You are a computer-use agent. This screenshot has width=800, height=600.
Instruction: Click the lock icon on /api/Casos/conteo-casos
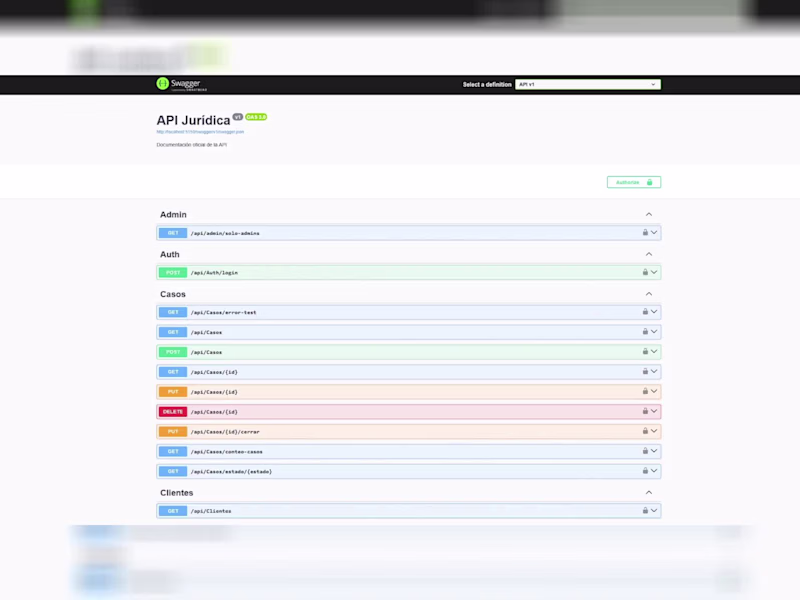(645, 451)
